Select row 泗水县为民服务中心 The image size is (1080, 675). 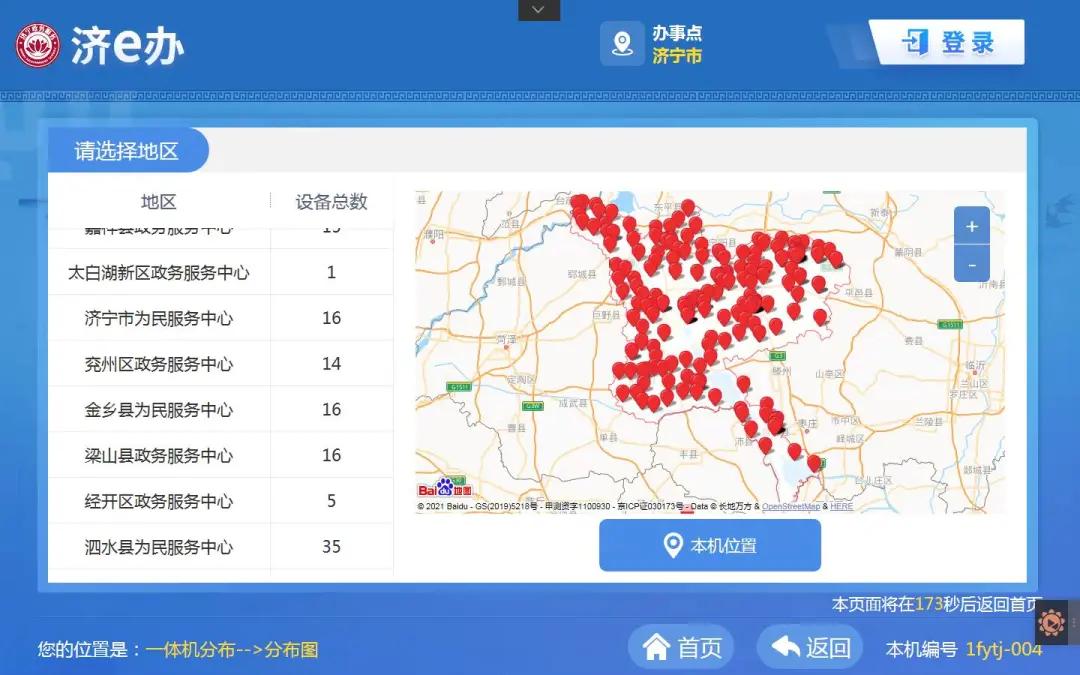click(x=220, y=547)
